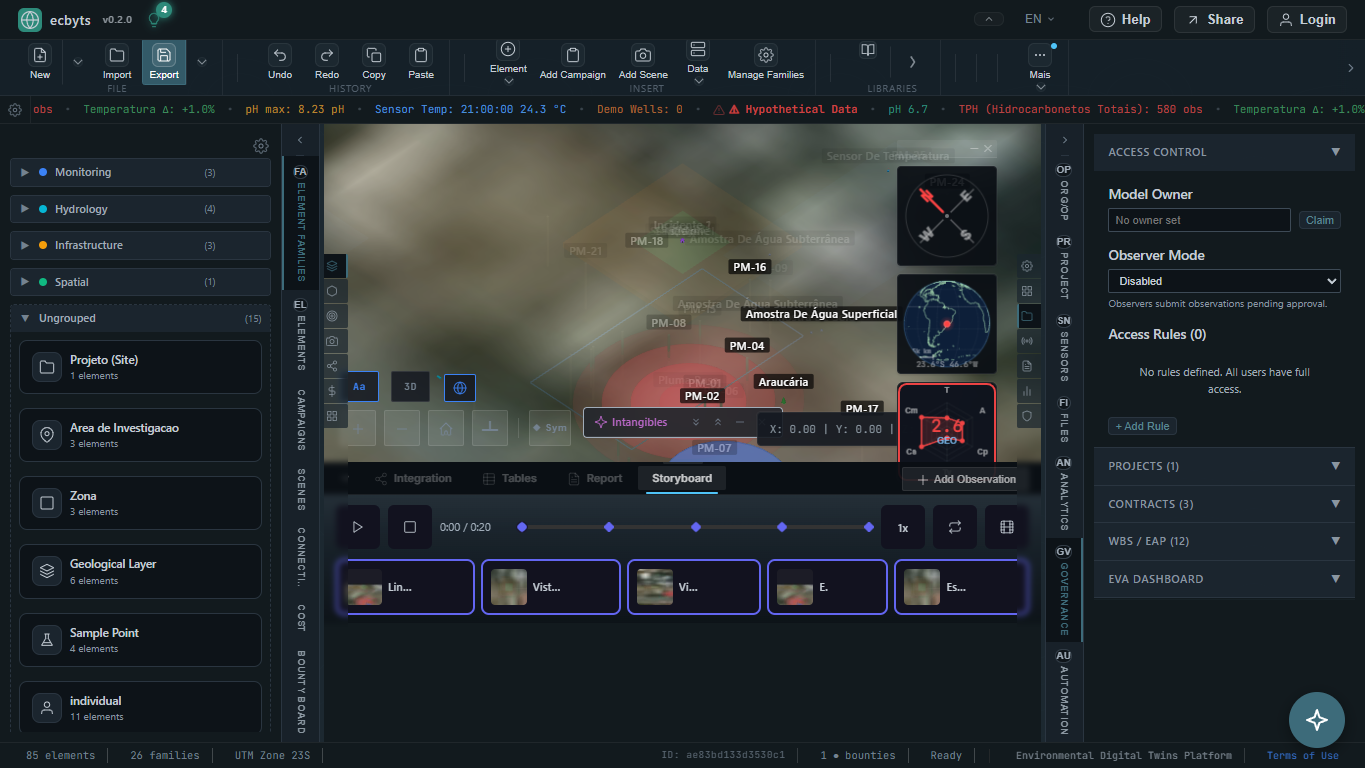The width and height of the screenshot is (1365, 768).
Task: Click the target circles icon in viewport toolbar
Action: coord(332,316)
